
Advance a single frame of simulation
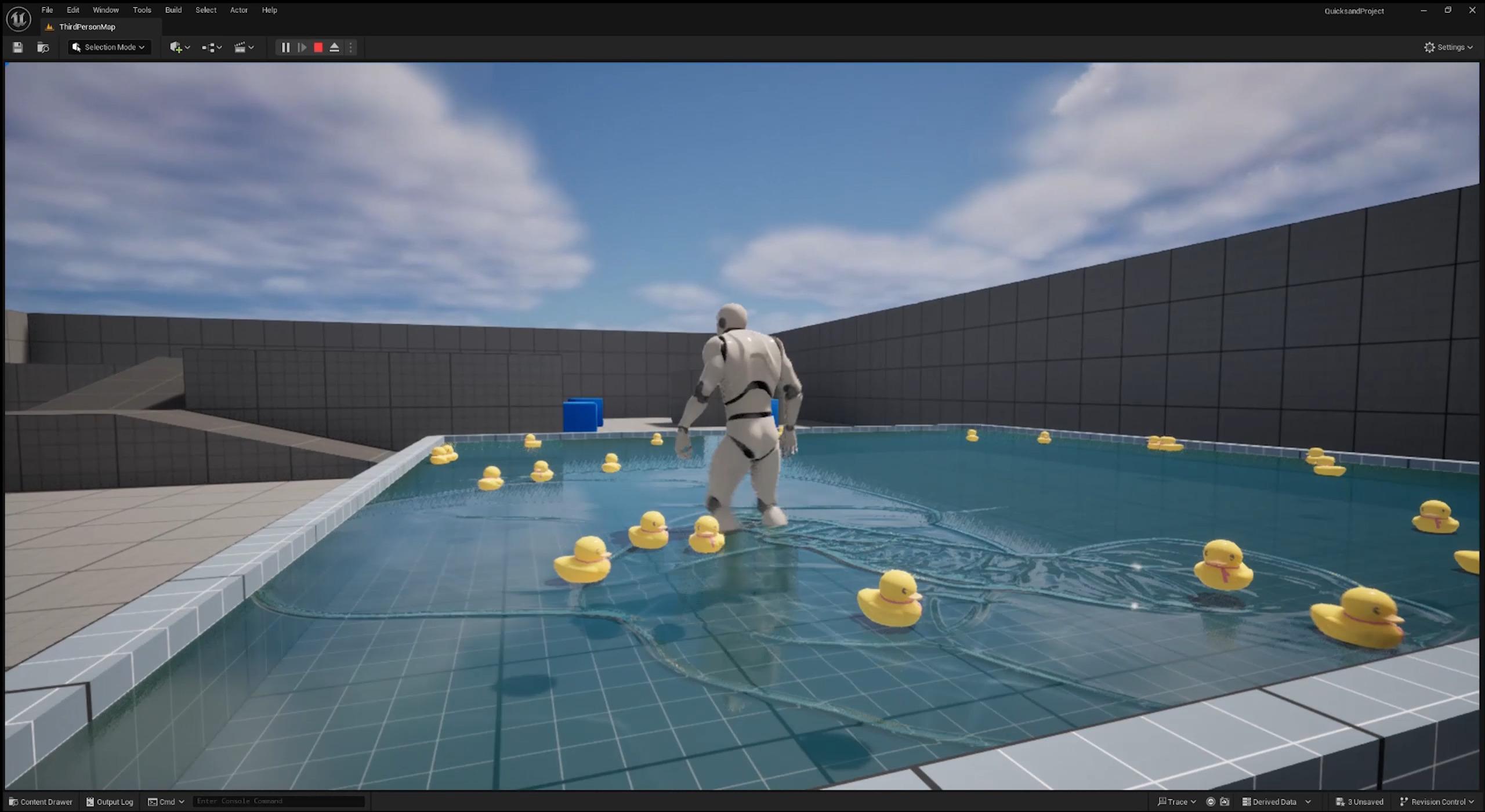tap(302, 48)
